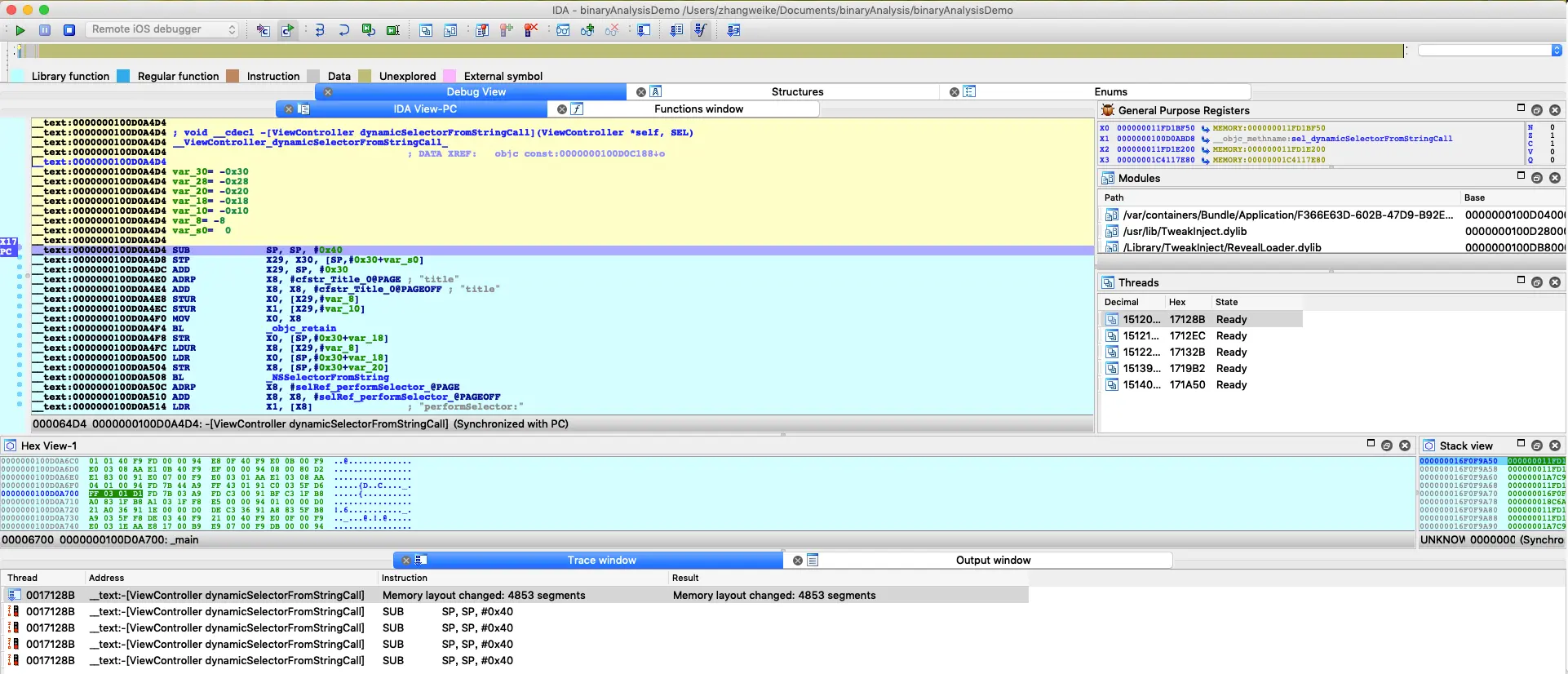Toggle the C icon with green arrow
This screenshot has height=674, width=1568.
pyautogui.click(x=287, y=30)
